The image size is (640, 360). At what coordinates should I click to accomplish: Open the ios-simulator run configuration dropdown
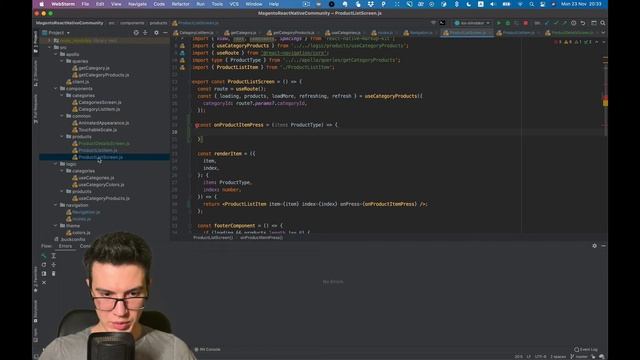click(x=471, y=23)
